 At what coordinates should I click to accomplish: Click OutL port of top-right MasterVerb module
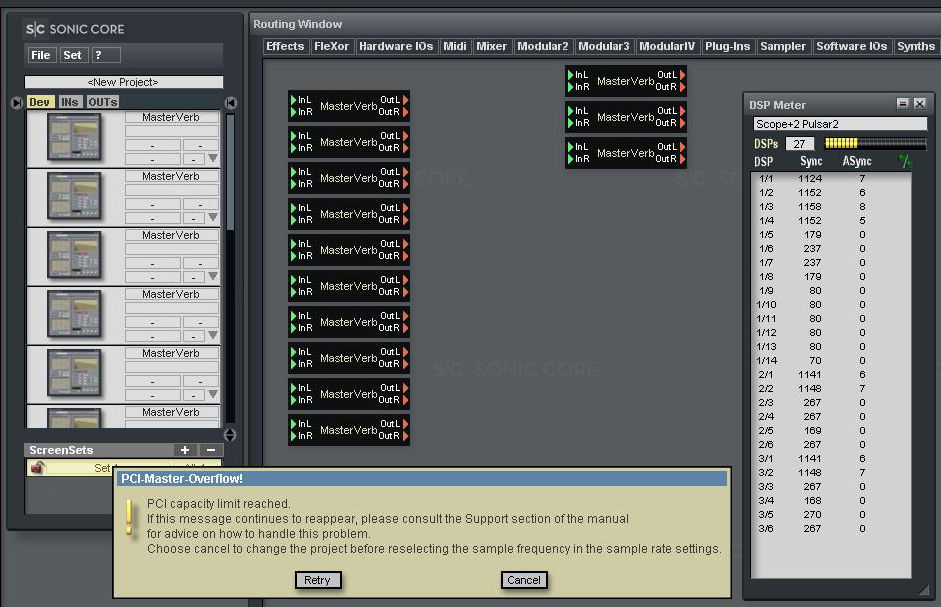pos(672,74)
